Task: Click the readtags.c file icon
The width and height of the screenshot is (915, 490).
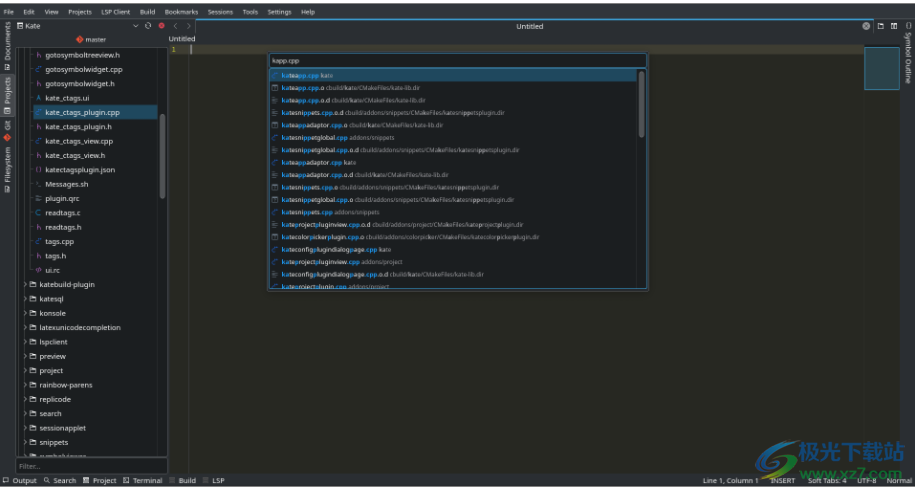Action: click(39, 212)
